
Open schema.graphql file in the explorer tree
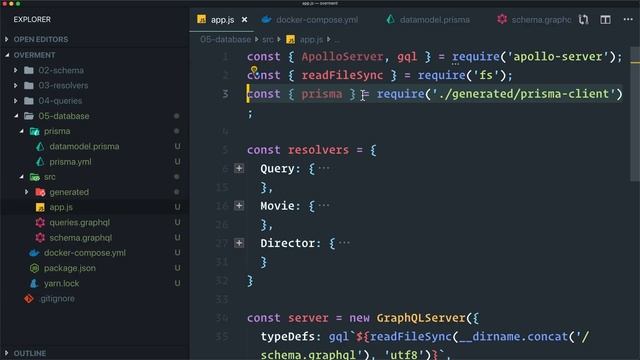[80, 238]
